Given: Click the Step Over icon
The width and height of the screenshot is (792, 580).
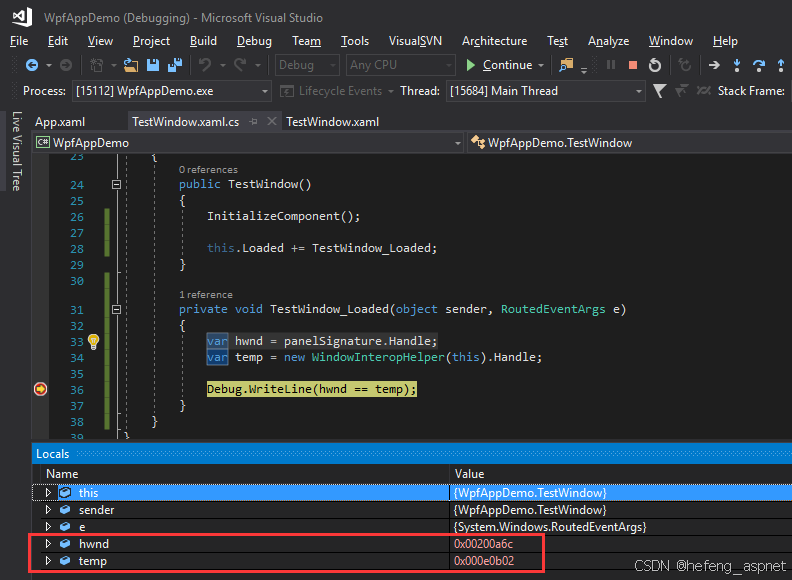Looking at the screenshot, I should tap(759, 65).
